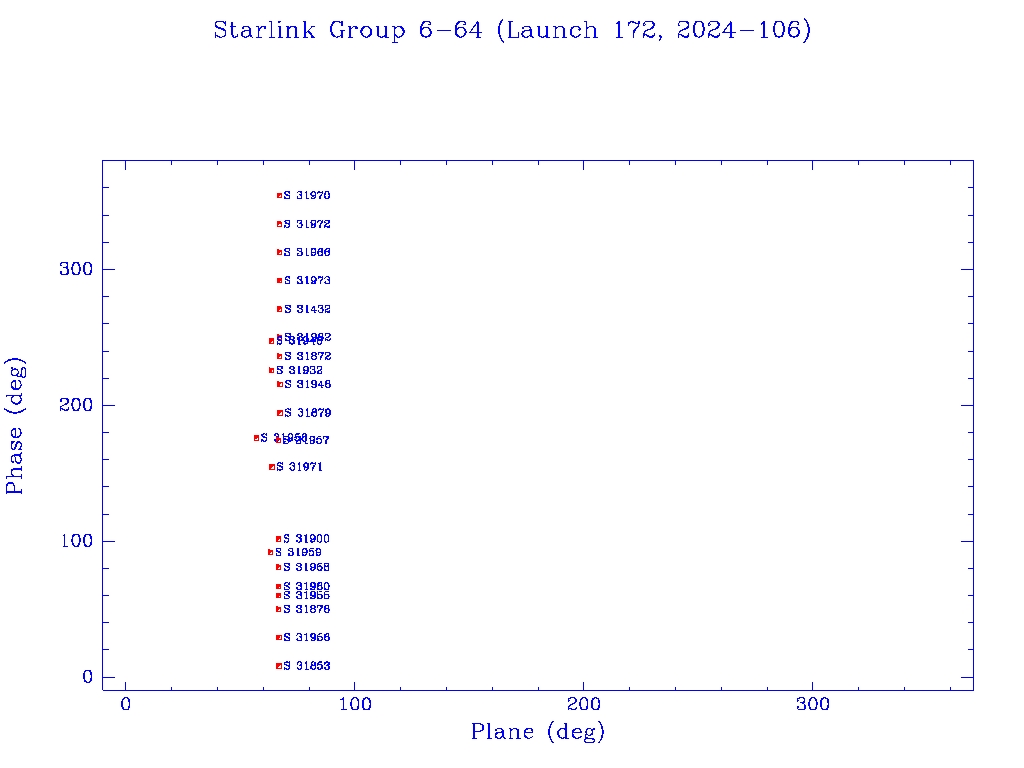Click the 200 tick label on Plane axis
This screenshot has height=768, width=1024.
583,704
